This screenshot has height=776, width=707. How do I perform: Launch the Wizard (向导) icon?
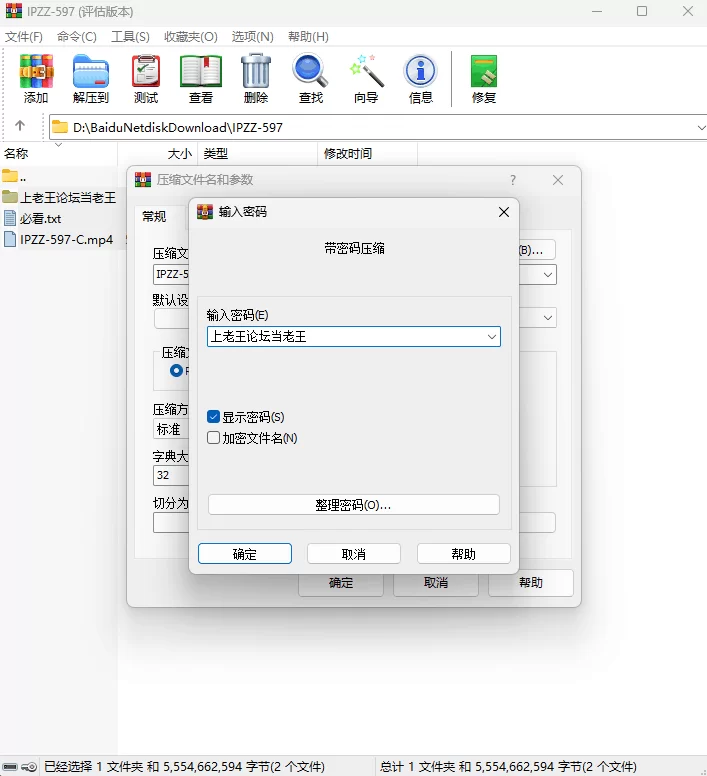coord(366,79)
